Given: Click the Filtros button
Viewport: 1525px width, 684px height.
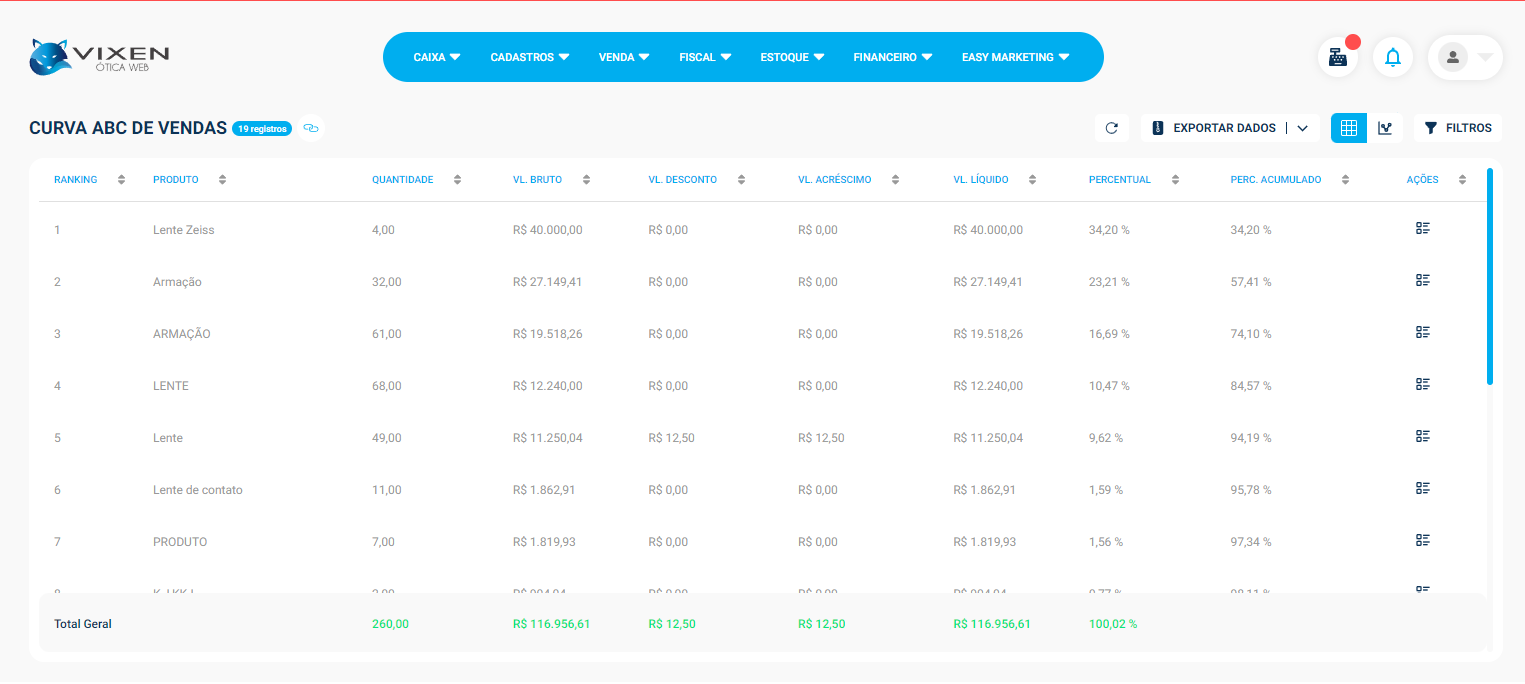Looking at the screenshot, I should [x=1458, y=128].
